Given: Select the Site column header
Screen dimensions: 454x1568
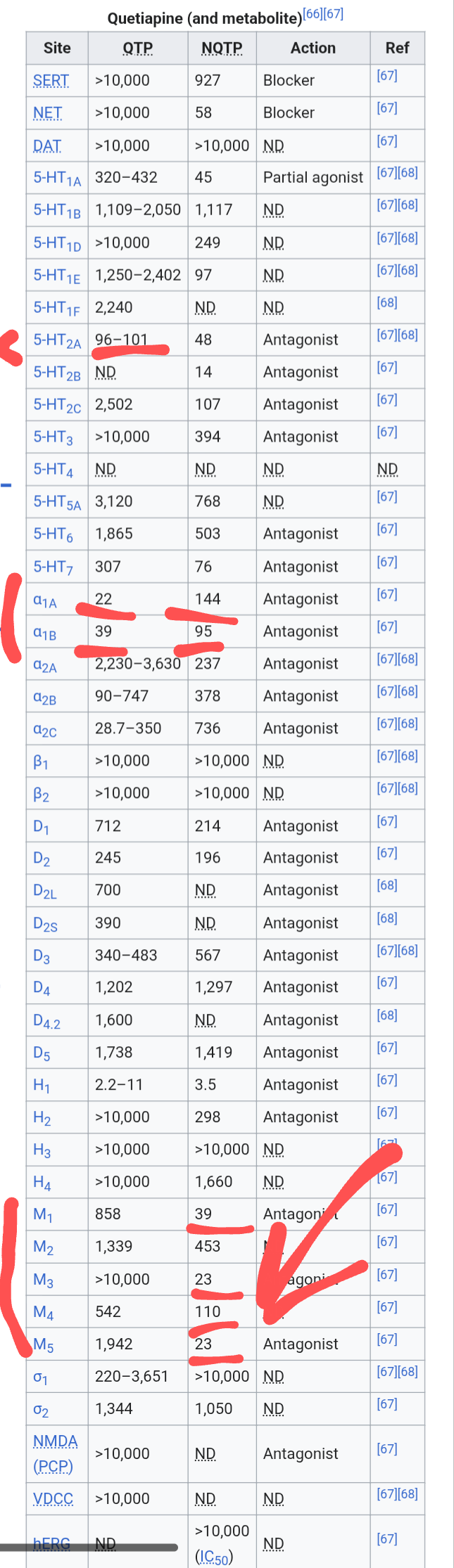Looking at the screenshot, I should click(57, 48).
